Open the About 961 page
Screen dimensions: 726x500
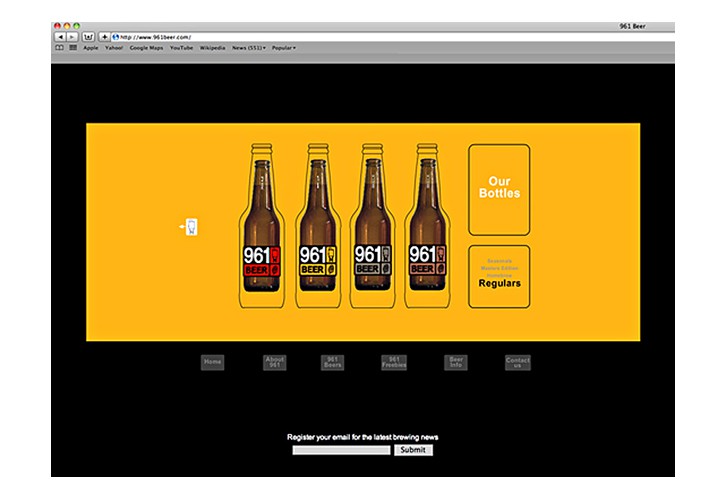(275, 362)
